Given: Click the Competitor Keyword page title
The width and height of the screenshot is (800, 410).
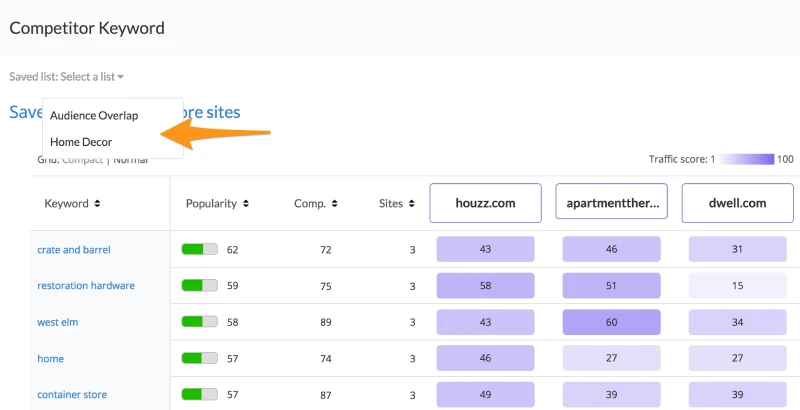Looking at the screenshot, I should [87, 28].
